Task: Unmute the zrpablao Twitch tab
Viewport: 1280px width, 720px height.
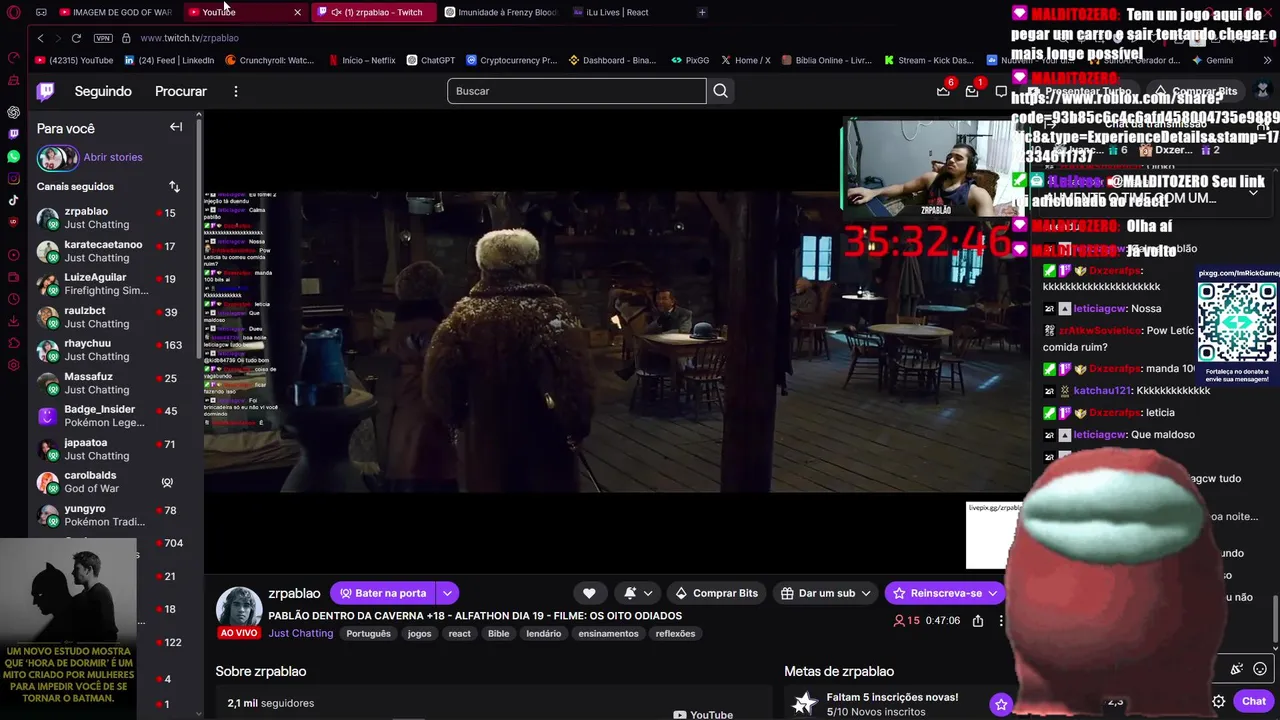Action: [337, 12]
